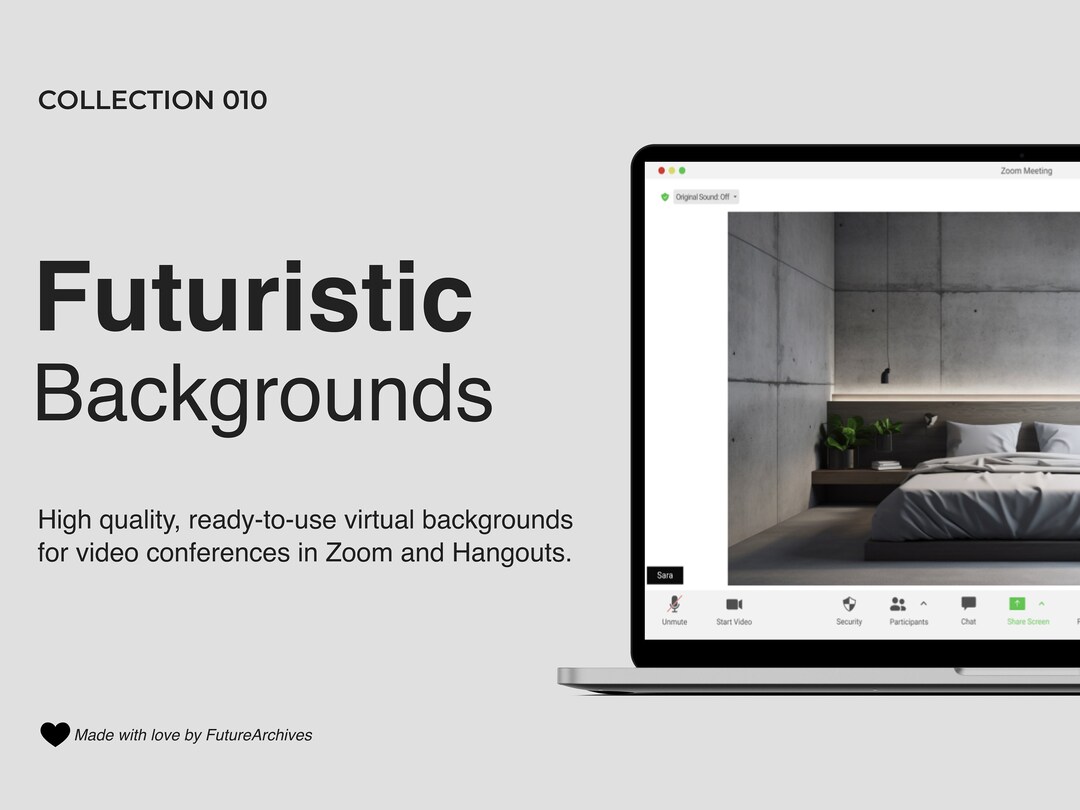Click the green traffic light button

682,170
